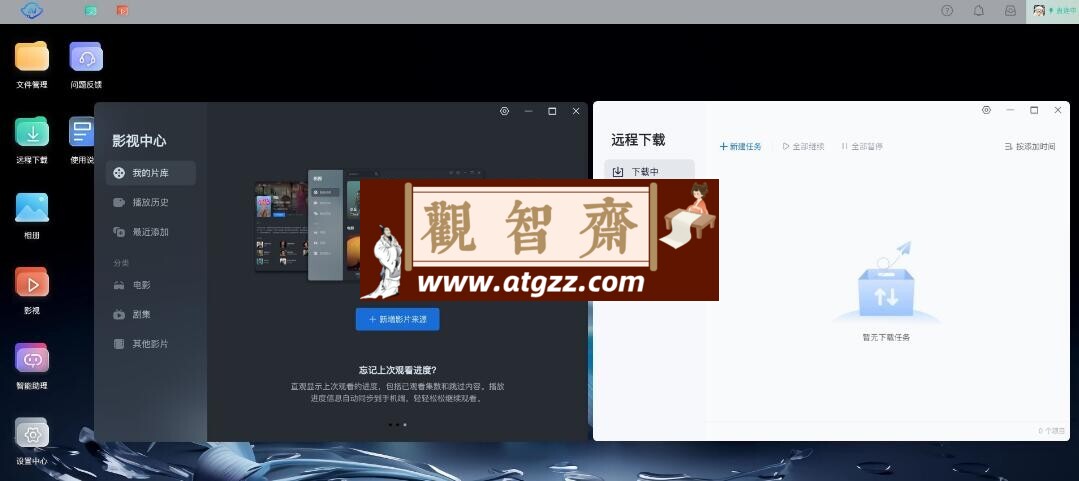Viewport: 1079px width, 481px height.
Task: Open the help question mark icon
Action: pos(947,10)
